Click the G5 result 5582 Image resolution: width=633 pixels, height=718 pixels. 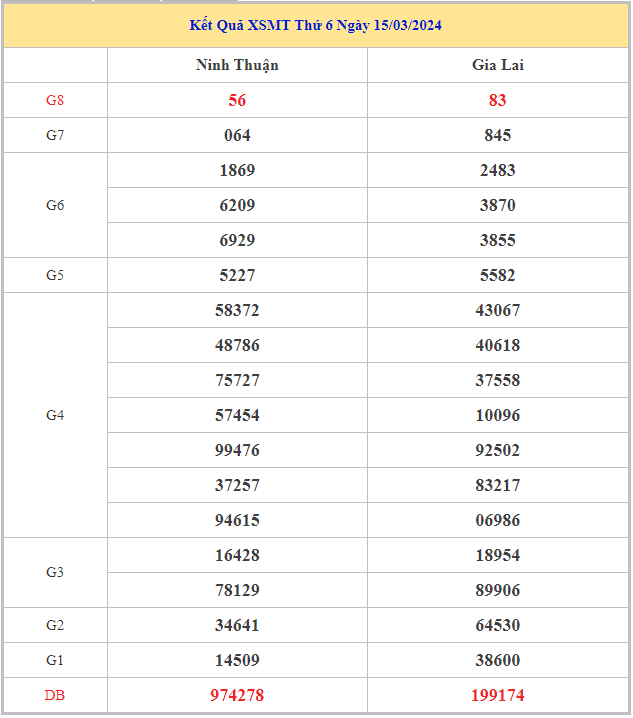pyautogui.click(x=497, y=275)
